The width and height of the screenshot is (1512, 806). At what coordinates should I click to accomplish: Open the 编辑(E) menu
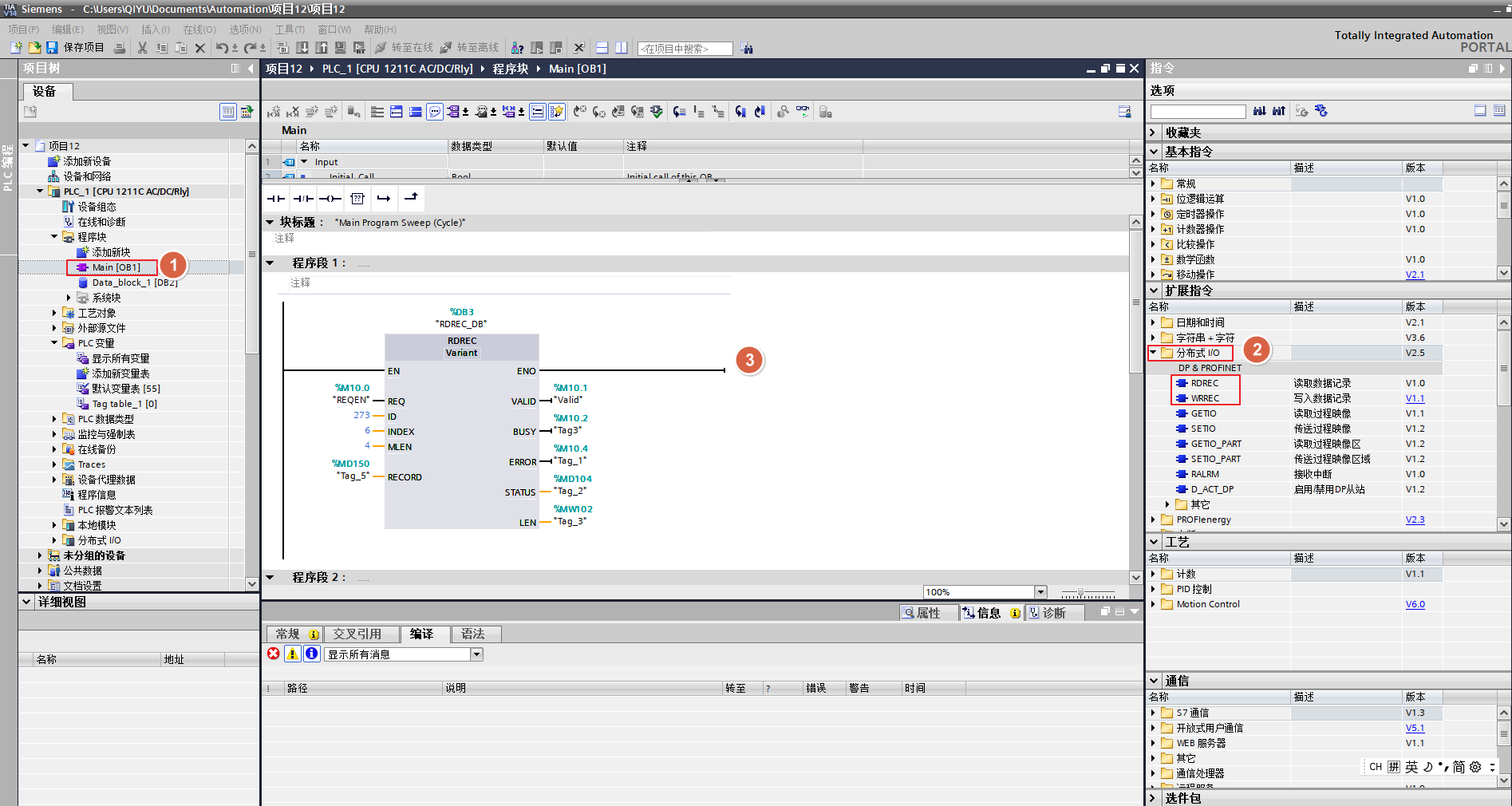point(68,30)
